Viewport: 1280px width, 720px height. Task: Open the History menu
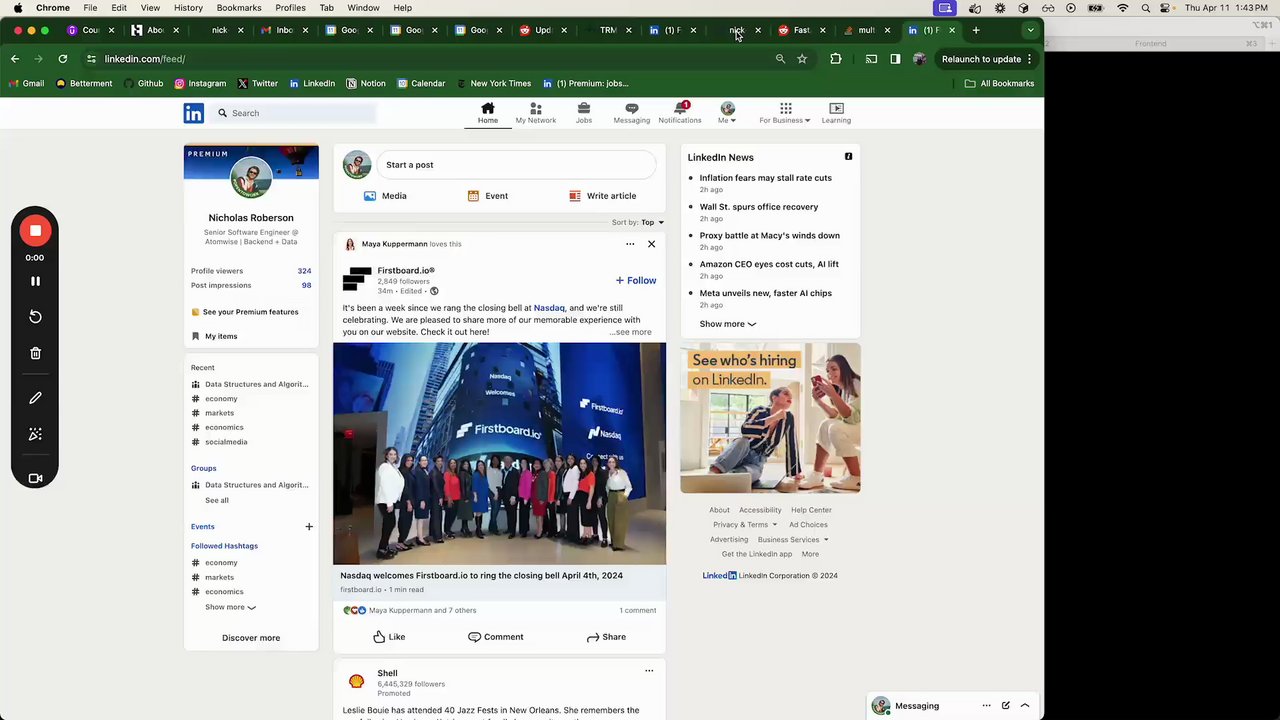pos(188,8)
